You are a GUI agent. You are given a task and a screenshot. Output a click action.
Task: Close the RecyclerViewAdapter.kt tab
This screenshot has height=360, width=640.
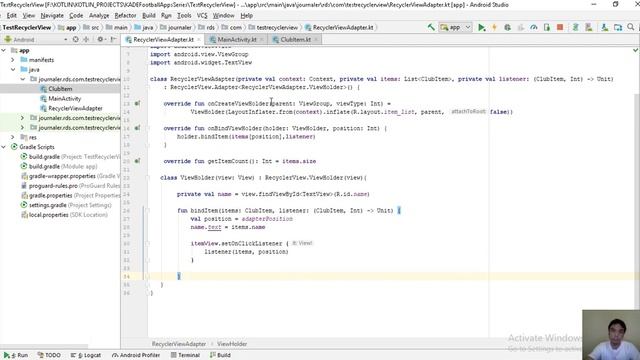click(199, 40)
